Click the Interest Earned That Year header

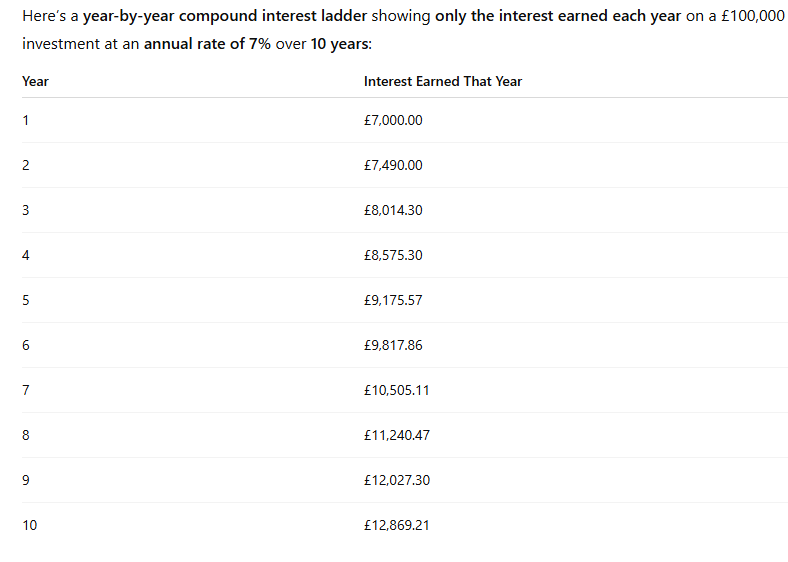coord(442,81)
